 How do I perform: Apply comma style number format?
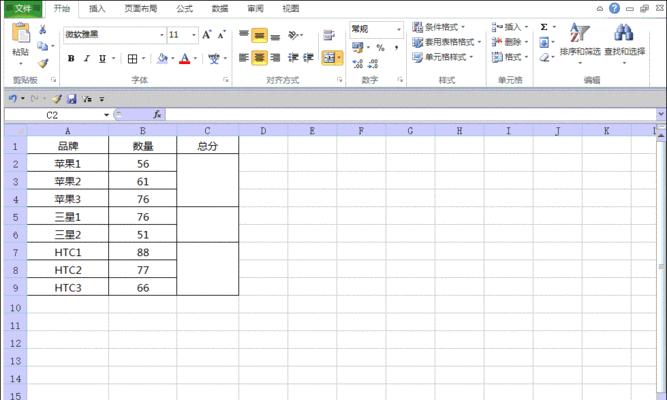tap(396, 48)
